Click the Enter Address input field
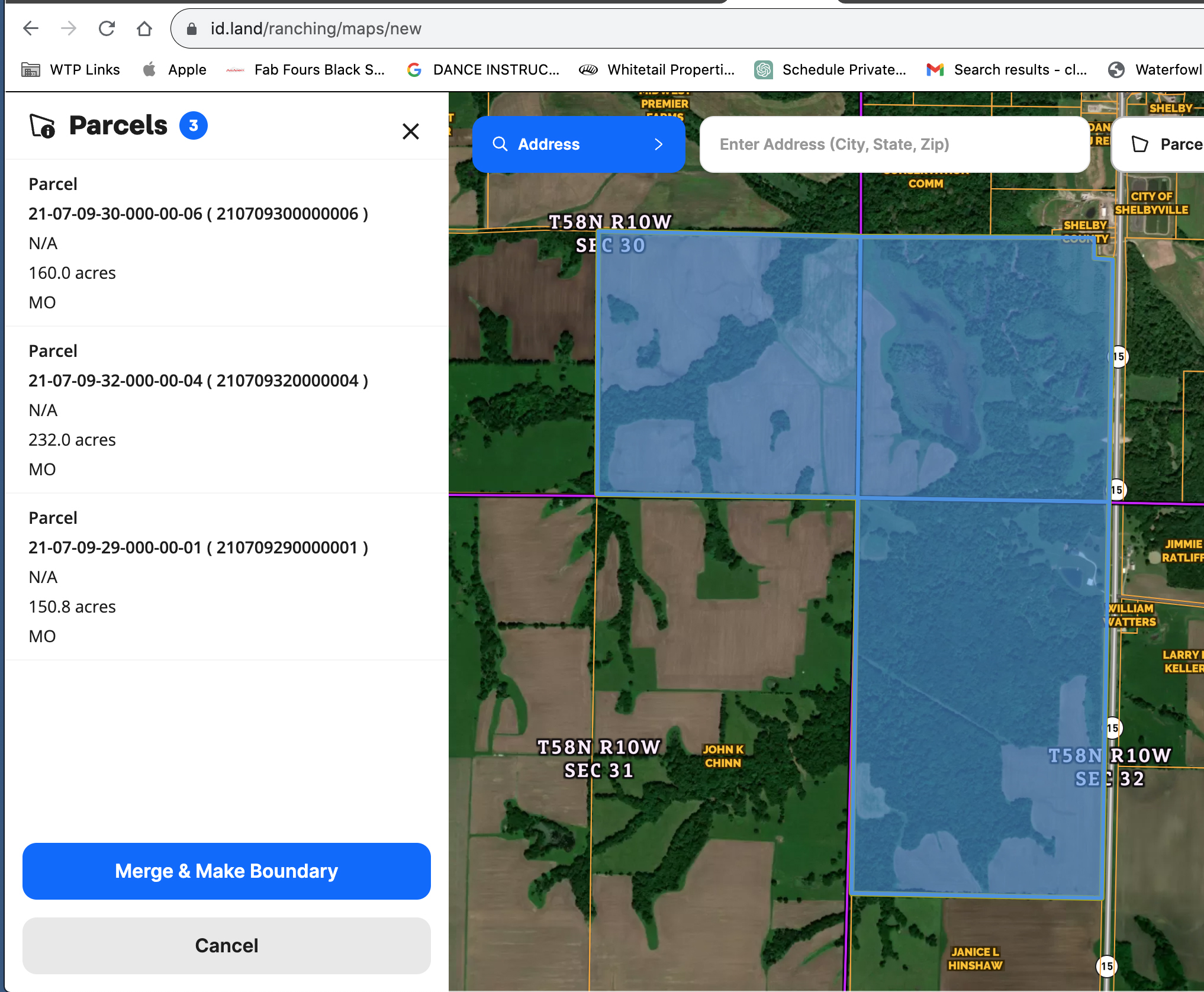Image resolution: width=1204 pixels, height=992 pixels. [x=894, y=144]
